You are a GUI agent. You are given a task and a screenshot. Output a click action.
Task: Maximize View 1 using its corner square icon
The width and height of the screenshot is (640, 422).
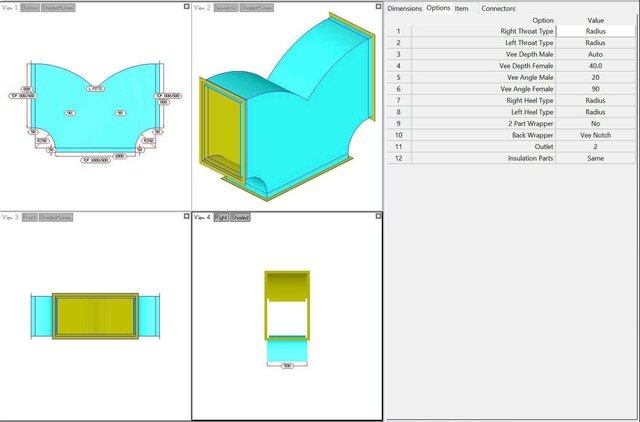point(186,6)
